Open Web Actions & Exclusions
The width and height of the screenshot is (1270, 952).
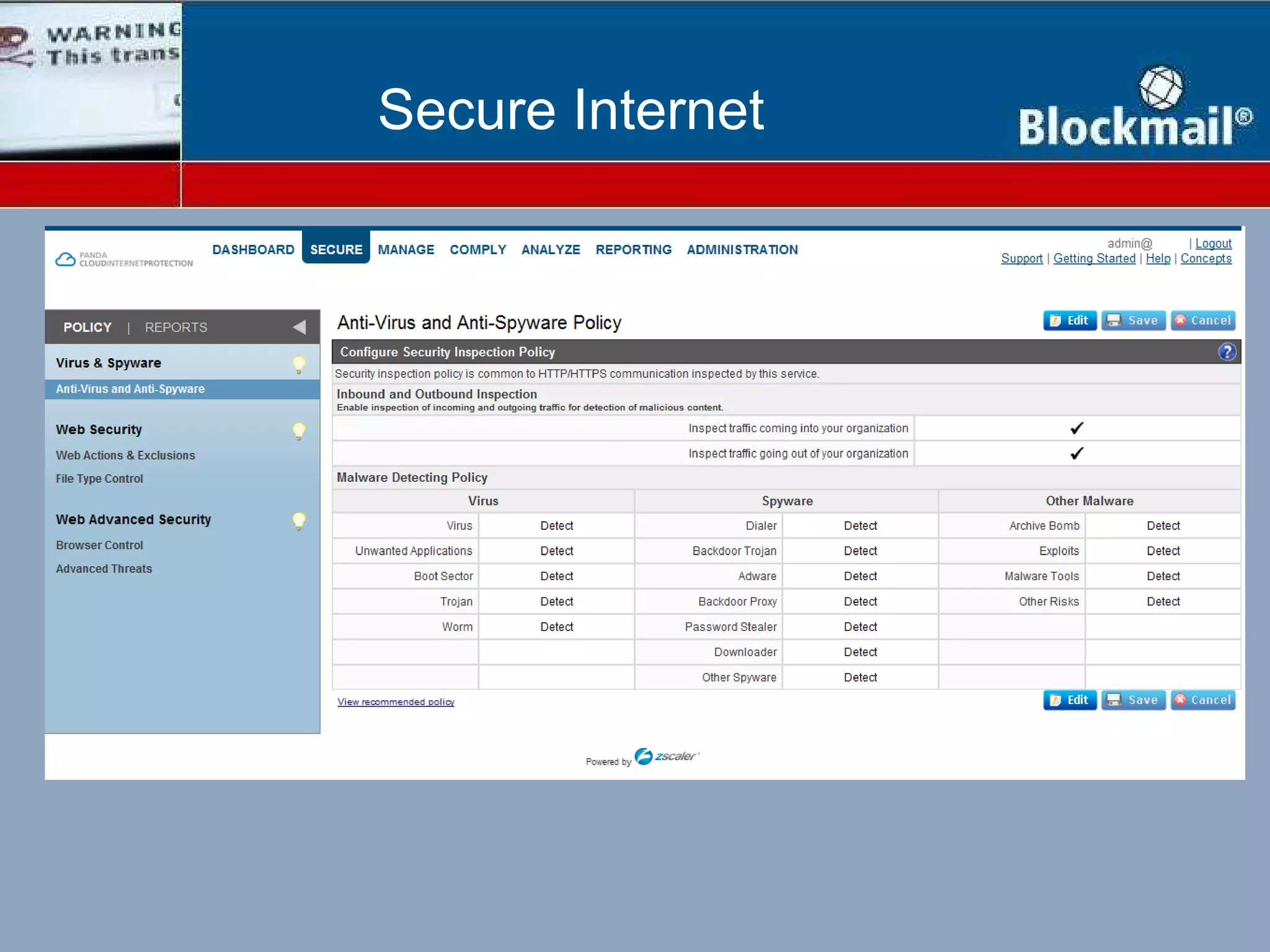[x=125, y=456]
